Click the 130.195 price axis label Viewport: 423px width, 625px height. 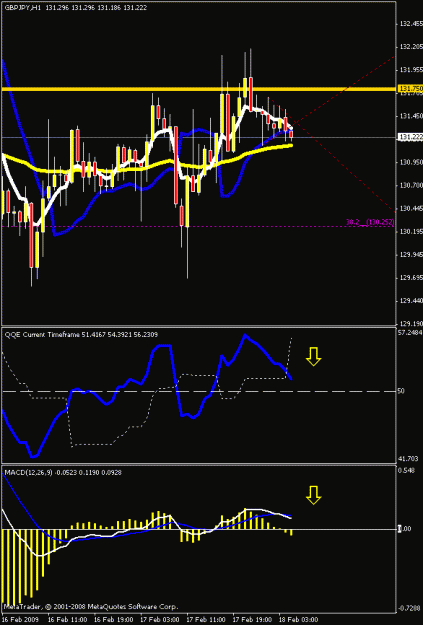(x=411, y=232)
